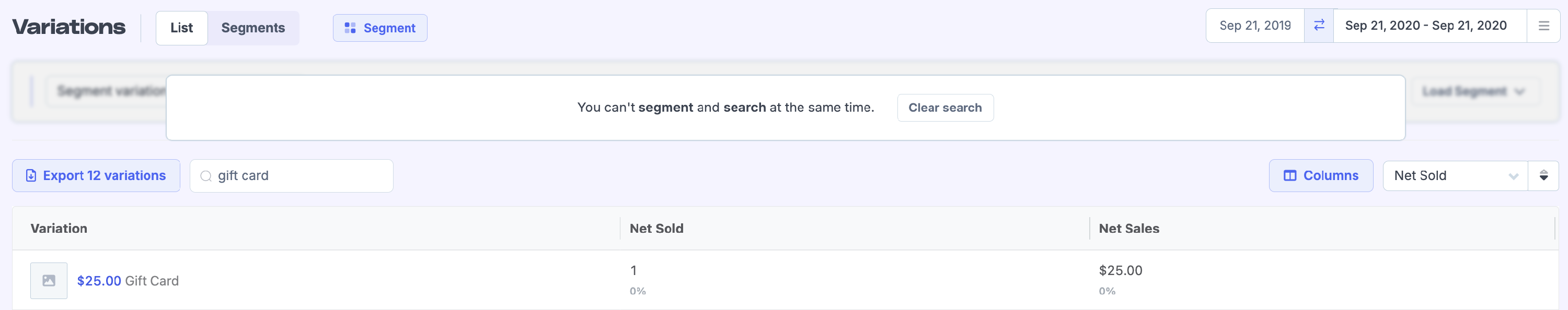Open the Sep 21, 2020 date range picker
1568x310 pixels.
[1425, 26]
